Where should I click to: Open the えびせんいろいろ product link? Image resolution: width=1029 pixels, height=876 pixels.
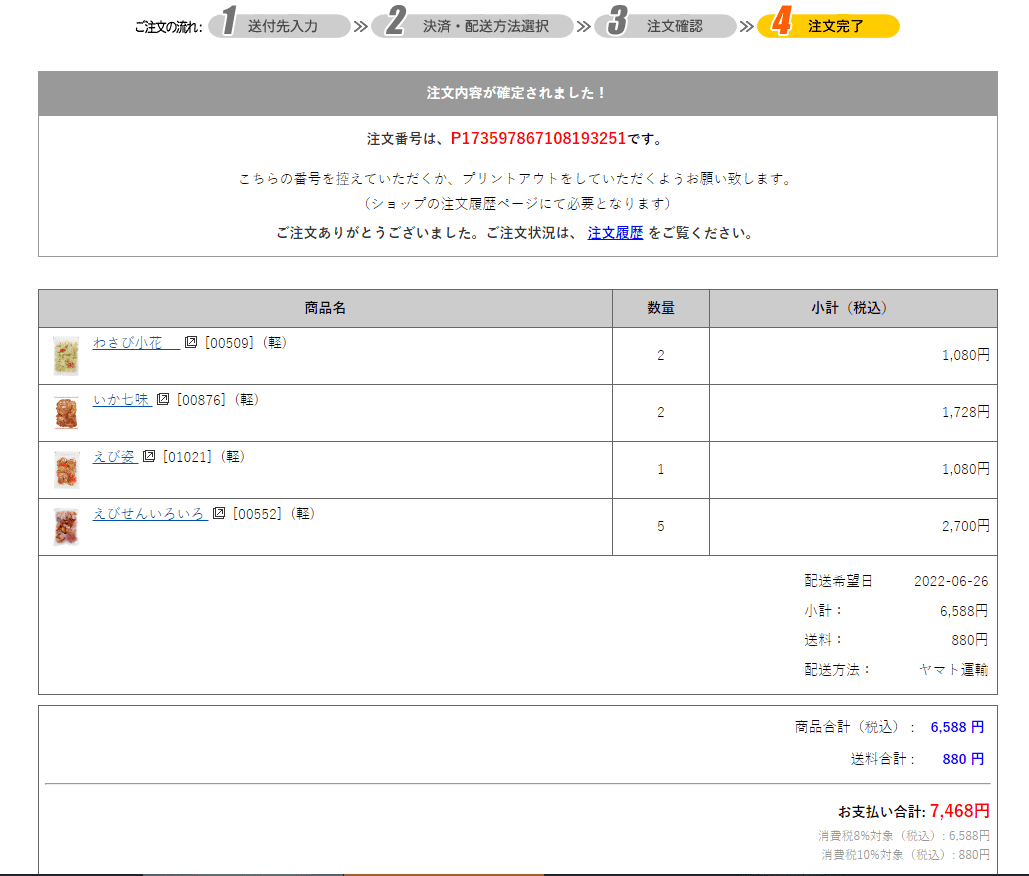(149, 514)
